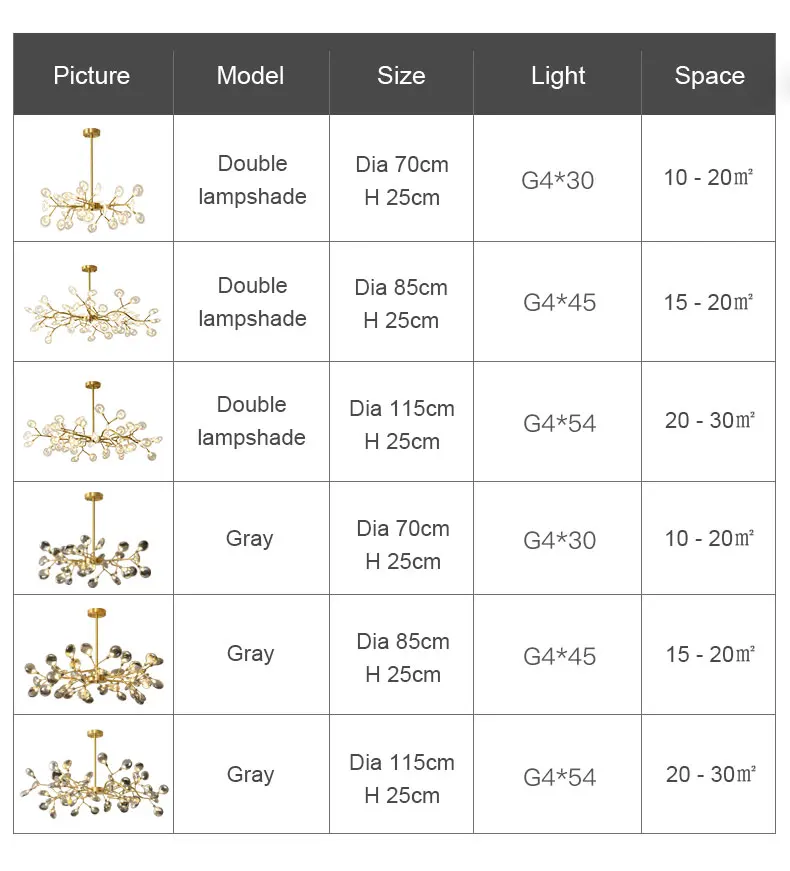790x871 pixels.
Task: Click the Light column header
Action: point(558,76)
